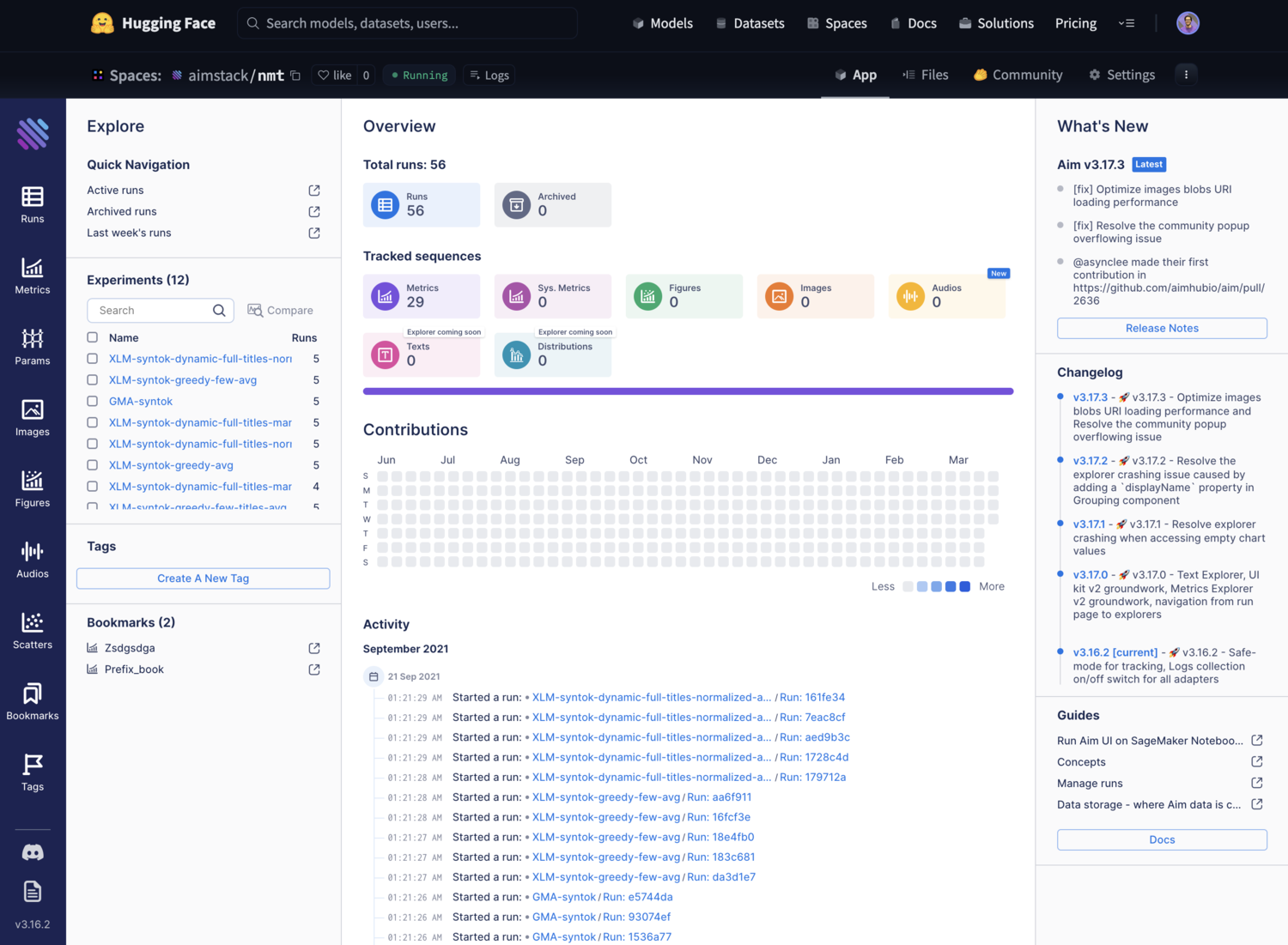The height and width of the screenshot is (945, 1288).
Task: Open Runs in the Aim sidebar
Action: click(33, 205)
